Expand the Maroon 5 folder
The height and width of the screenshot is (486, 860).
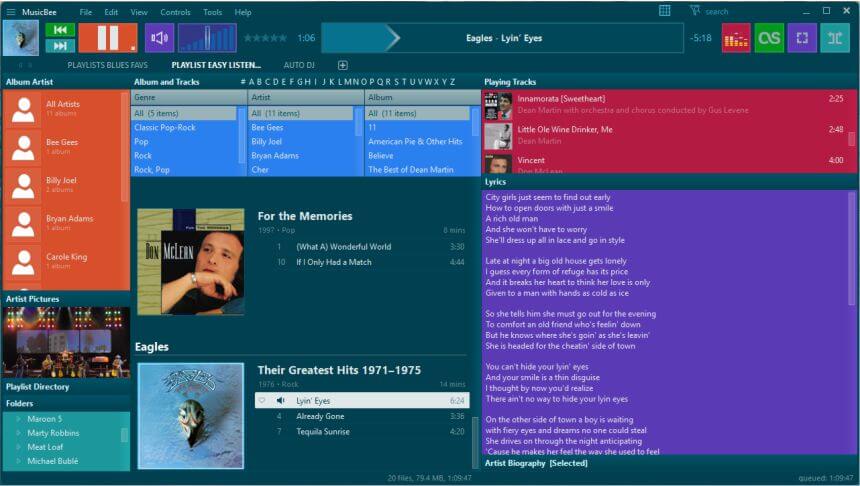(x=18, y=419)
